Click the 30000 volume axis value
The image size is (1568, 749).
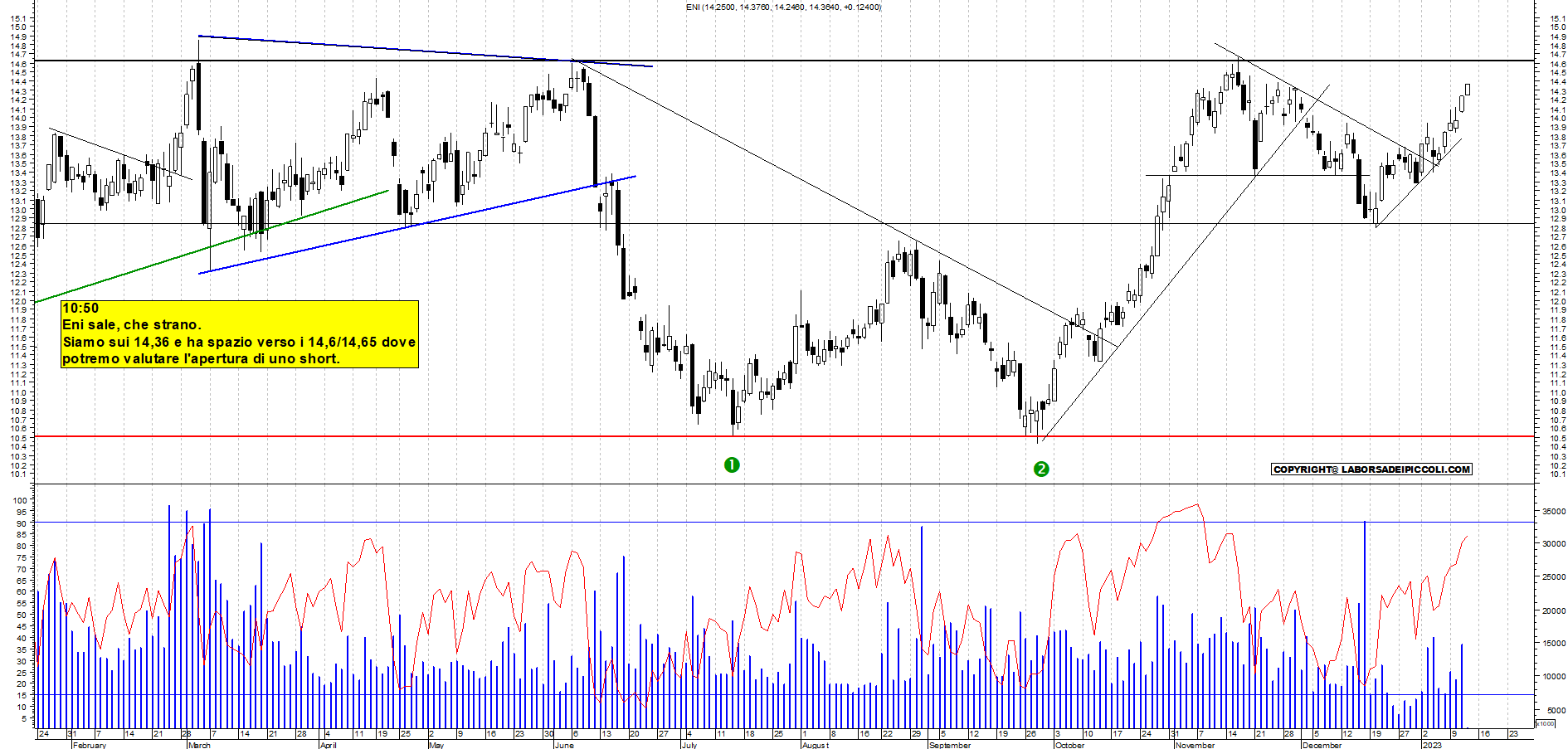(x=1554, y=544)
